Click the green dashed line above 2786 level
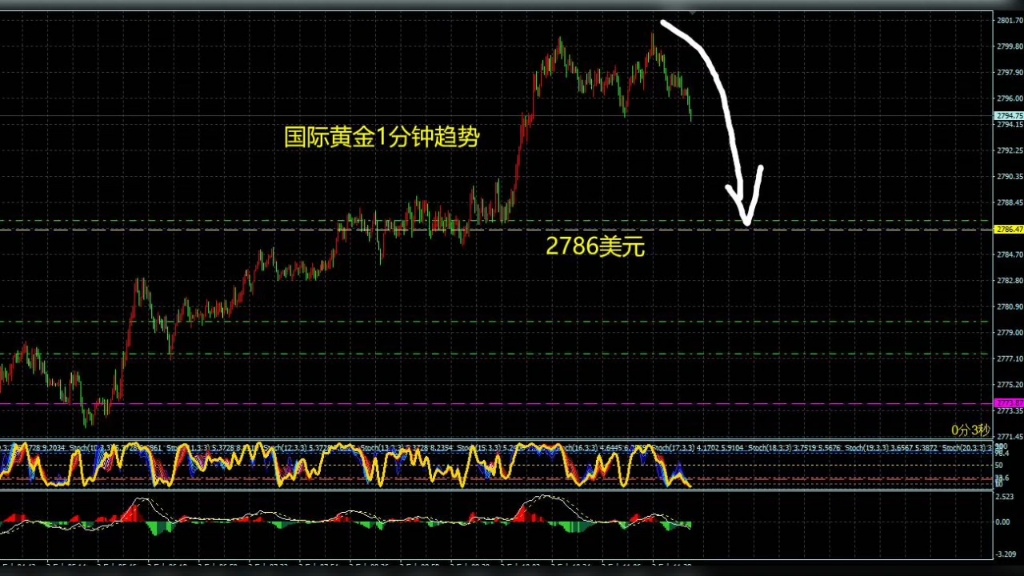The image size is (1024, 576). [x=300, y=220]
